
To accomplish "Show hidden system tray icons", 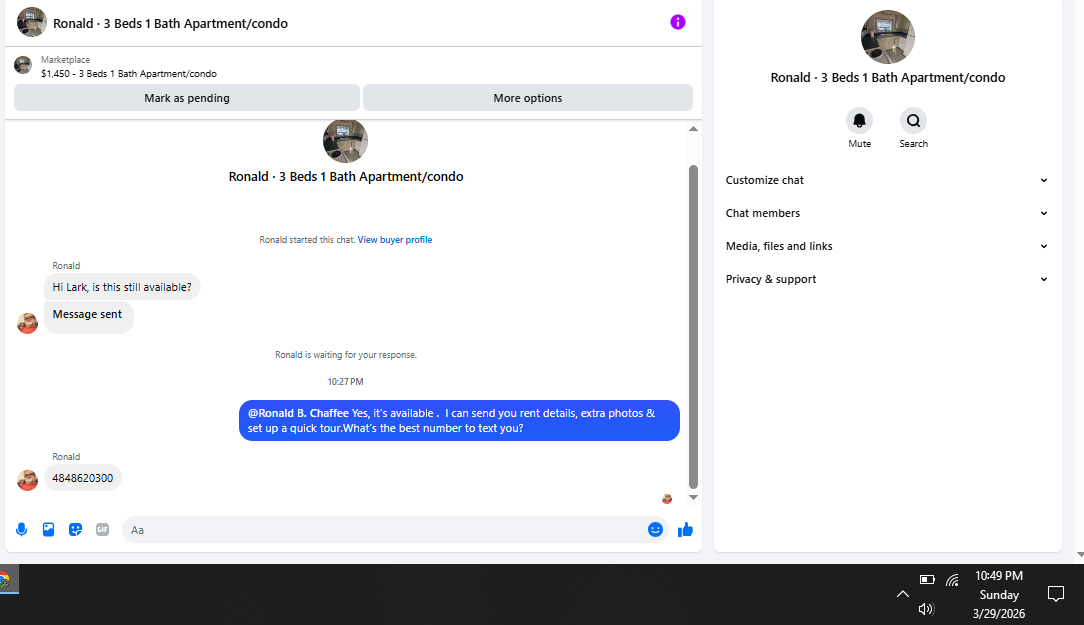I will tap(903, 594).
